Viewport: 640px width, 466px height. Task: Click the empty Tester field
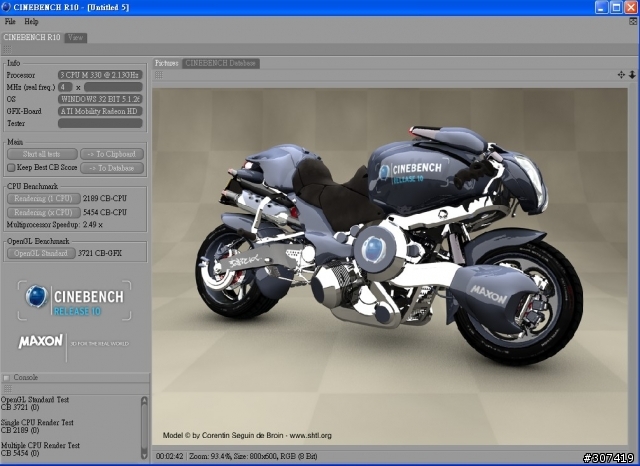point(100,123)
